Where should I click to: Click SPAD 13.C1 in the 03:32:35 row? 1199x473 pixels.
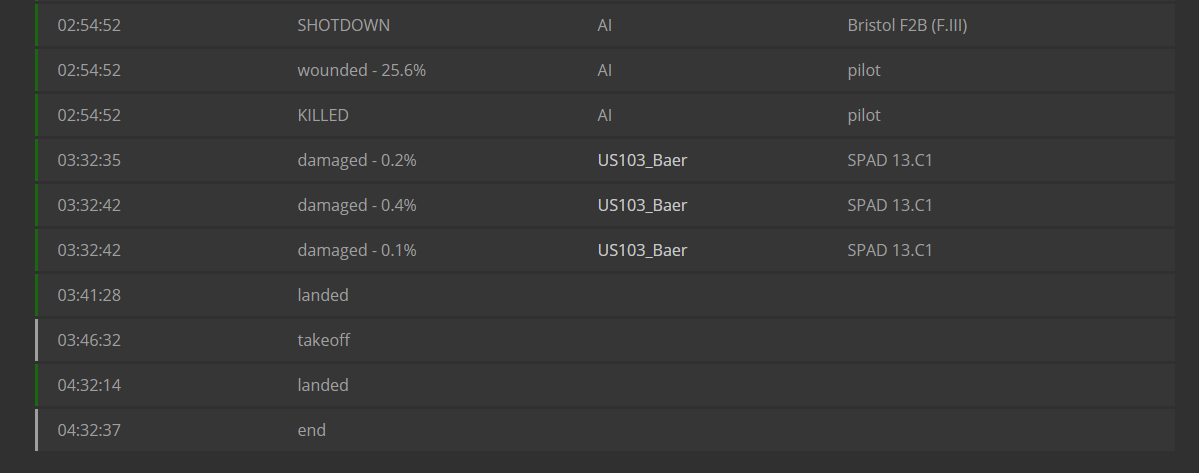(889, 160)
